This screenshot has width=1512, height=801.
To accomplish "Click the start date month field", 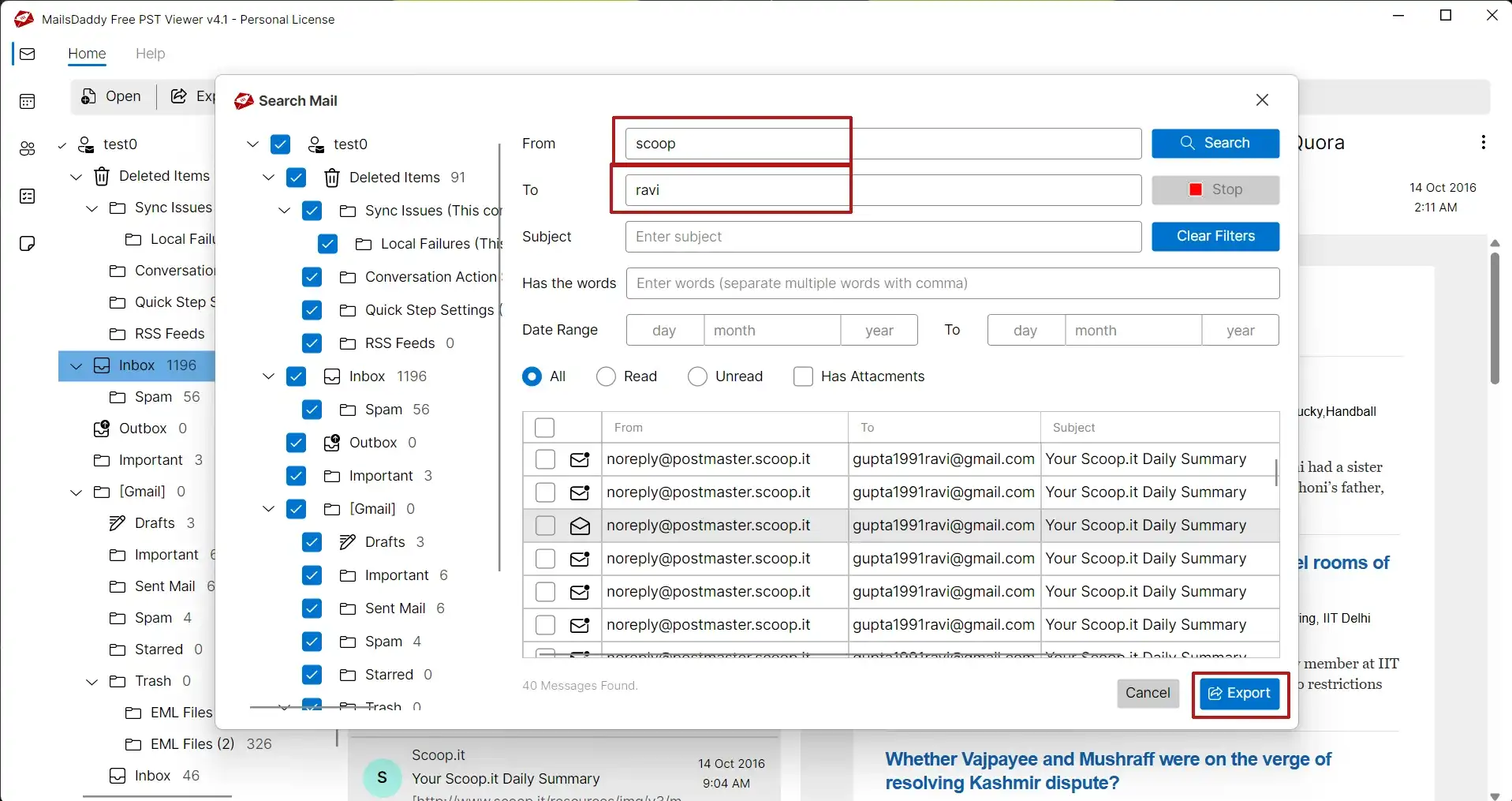I will (x=772, y=331).
